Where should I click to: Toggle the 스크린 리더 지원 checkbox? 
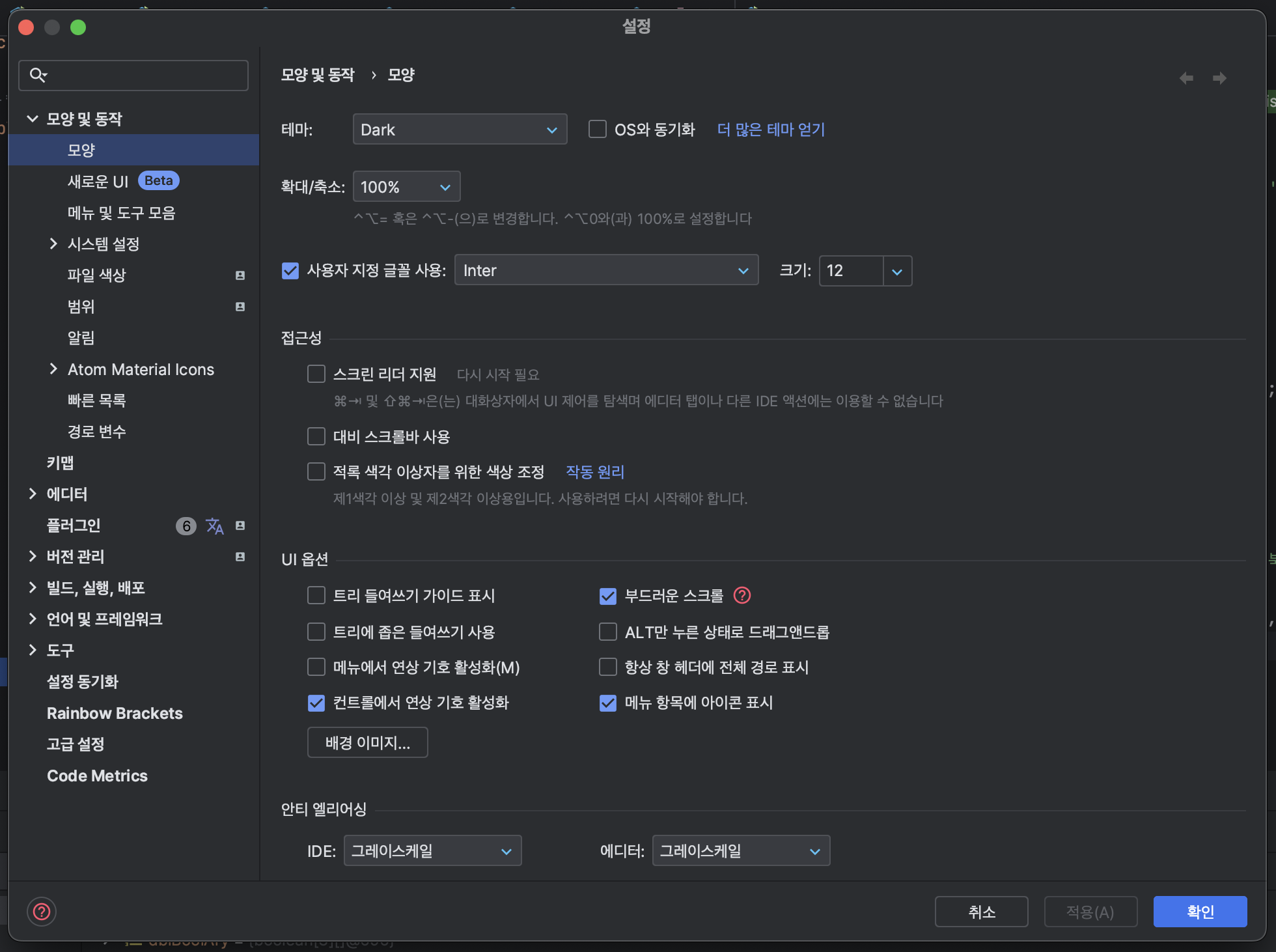tap(316, 374)
